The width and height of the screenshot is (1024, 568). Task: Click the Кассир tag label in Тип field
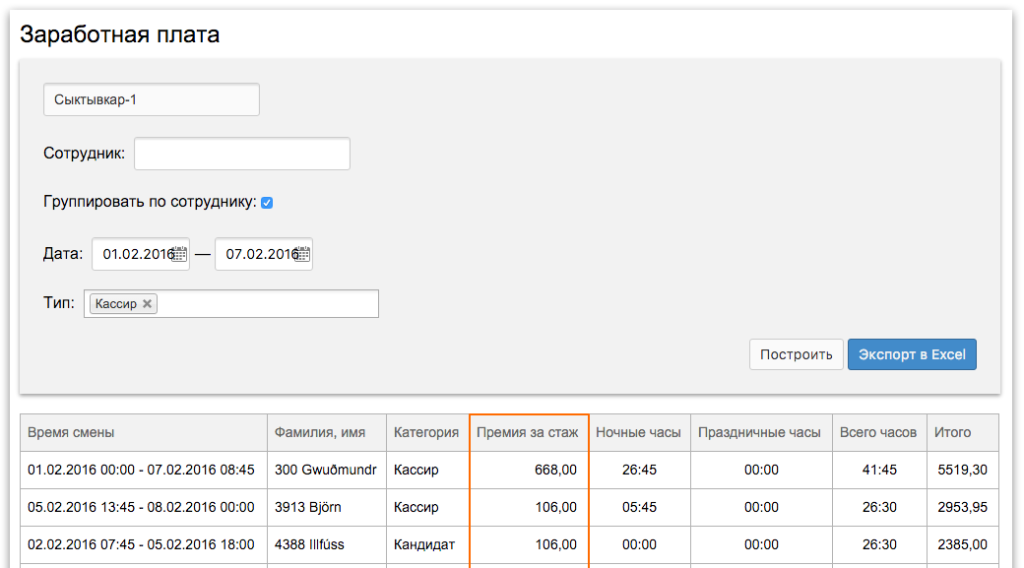coord(116,304)
